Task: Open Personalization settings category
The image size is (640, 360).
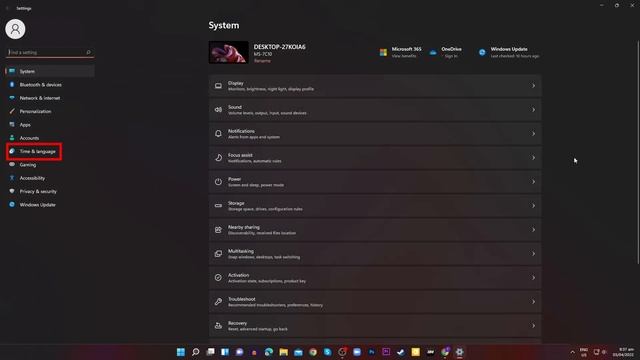Action: click(35, 111)
